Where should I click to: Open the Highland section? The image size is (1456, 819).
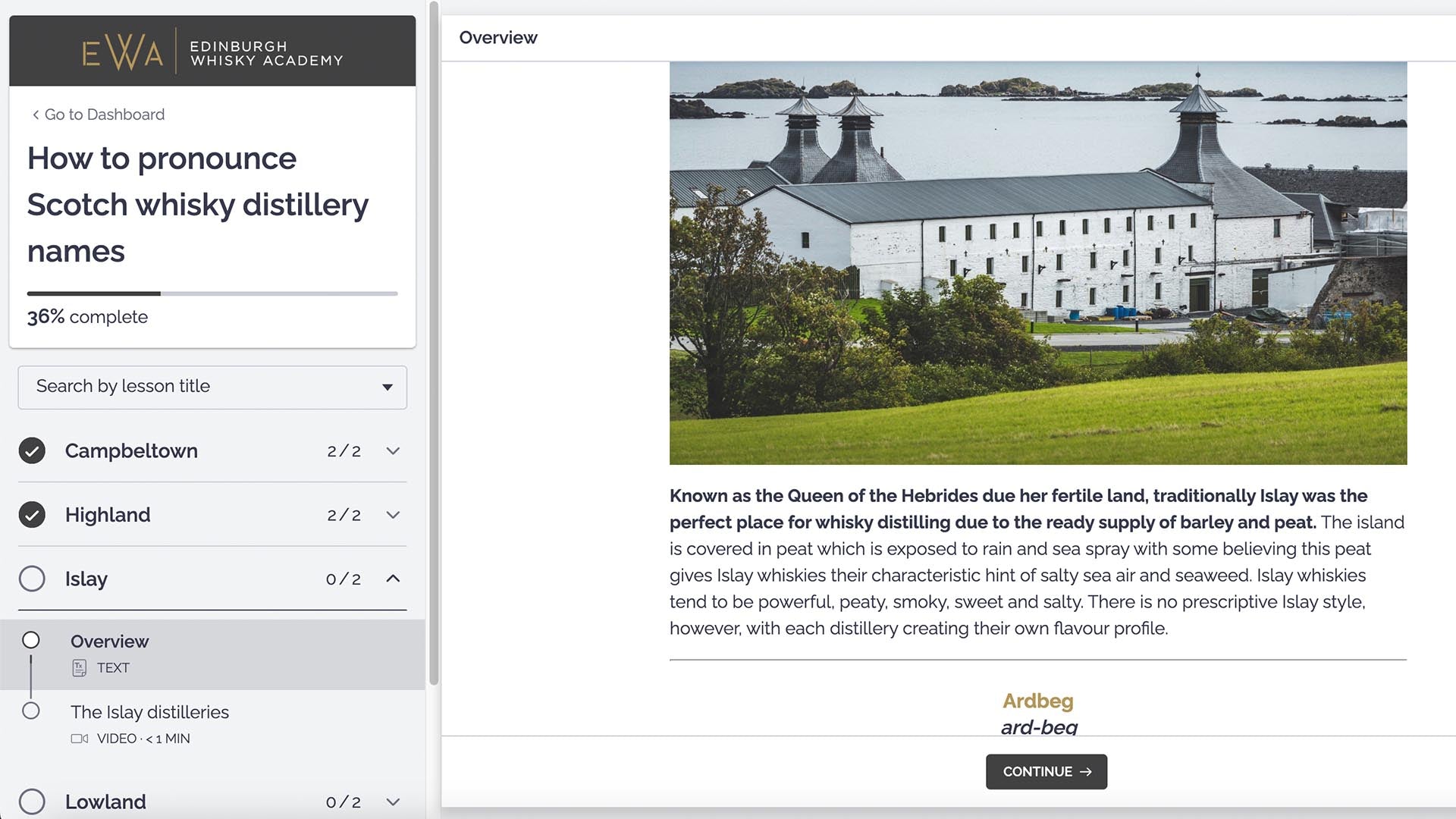point(212,515)
